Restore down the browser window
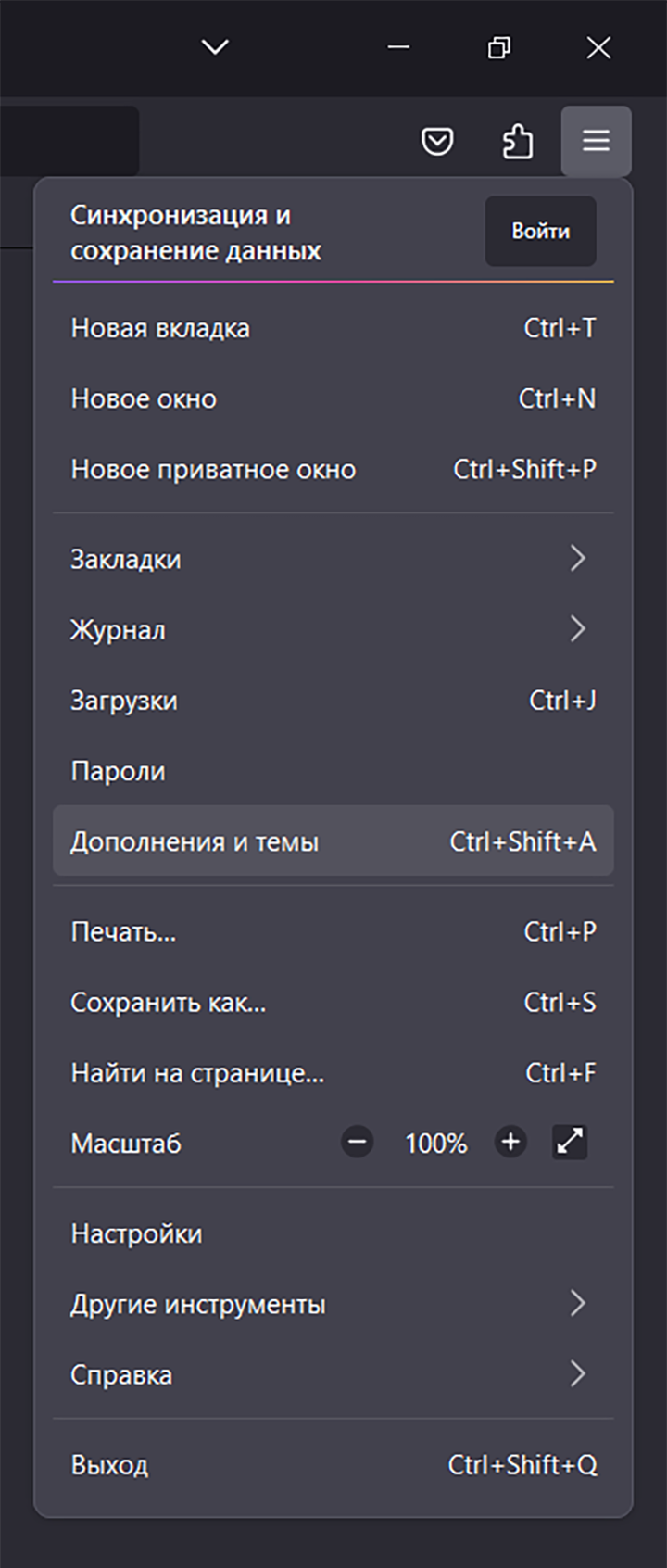 click(x=498, y=47)
